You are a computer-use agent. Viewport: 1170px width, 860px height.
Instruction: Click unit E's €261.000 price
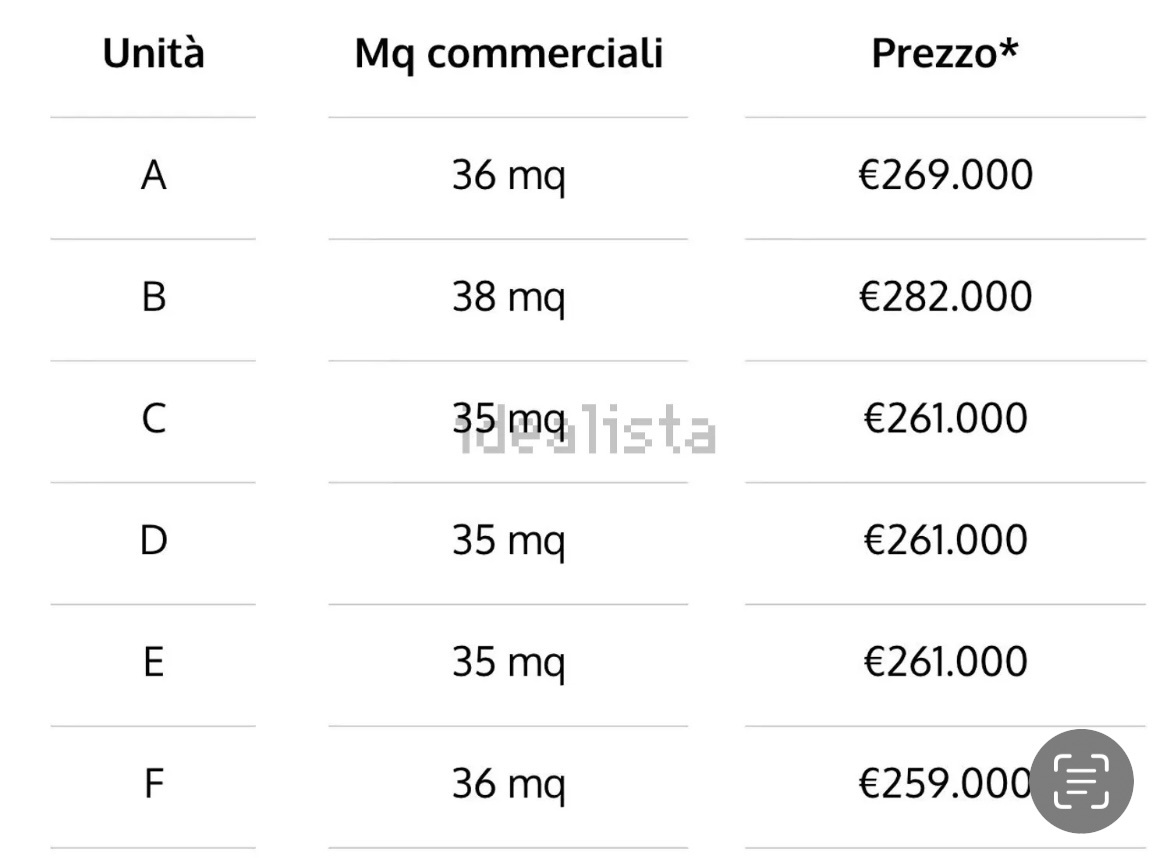pyautogui.click(x=945, y=662)
